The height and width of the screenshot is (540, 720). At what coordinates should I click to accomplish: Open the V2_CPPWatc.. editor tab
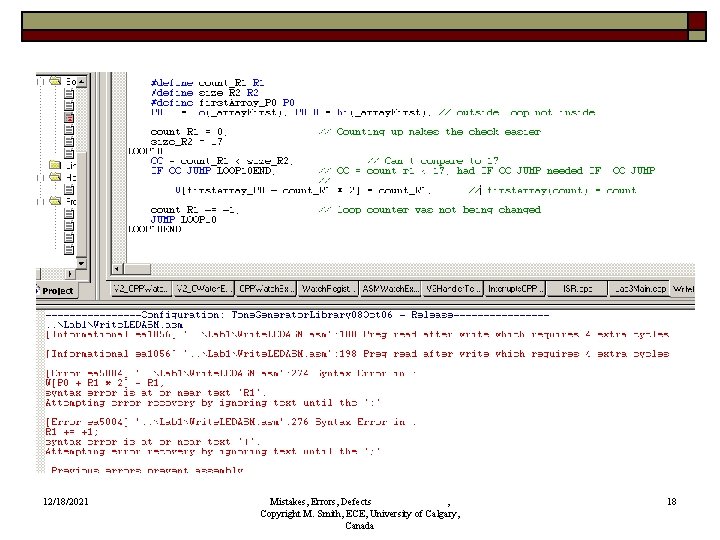pos(141,289)
